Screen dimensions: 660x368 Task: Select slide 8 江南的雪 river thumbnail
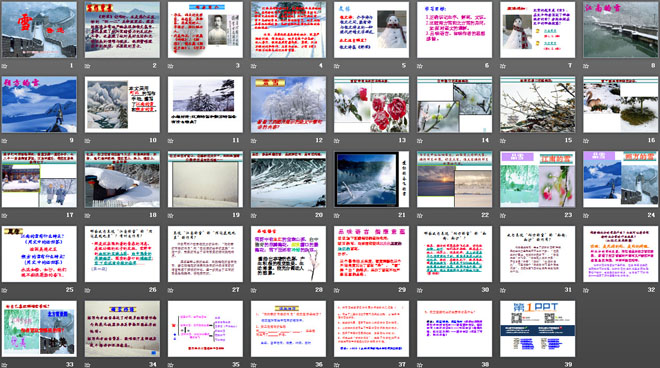tap(621, 29)
